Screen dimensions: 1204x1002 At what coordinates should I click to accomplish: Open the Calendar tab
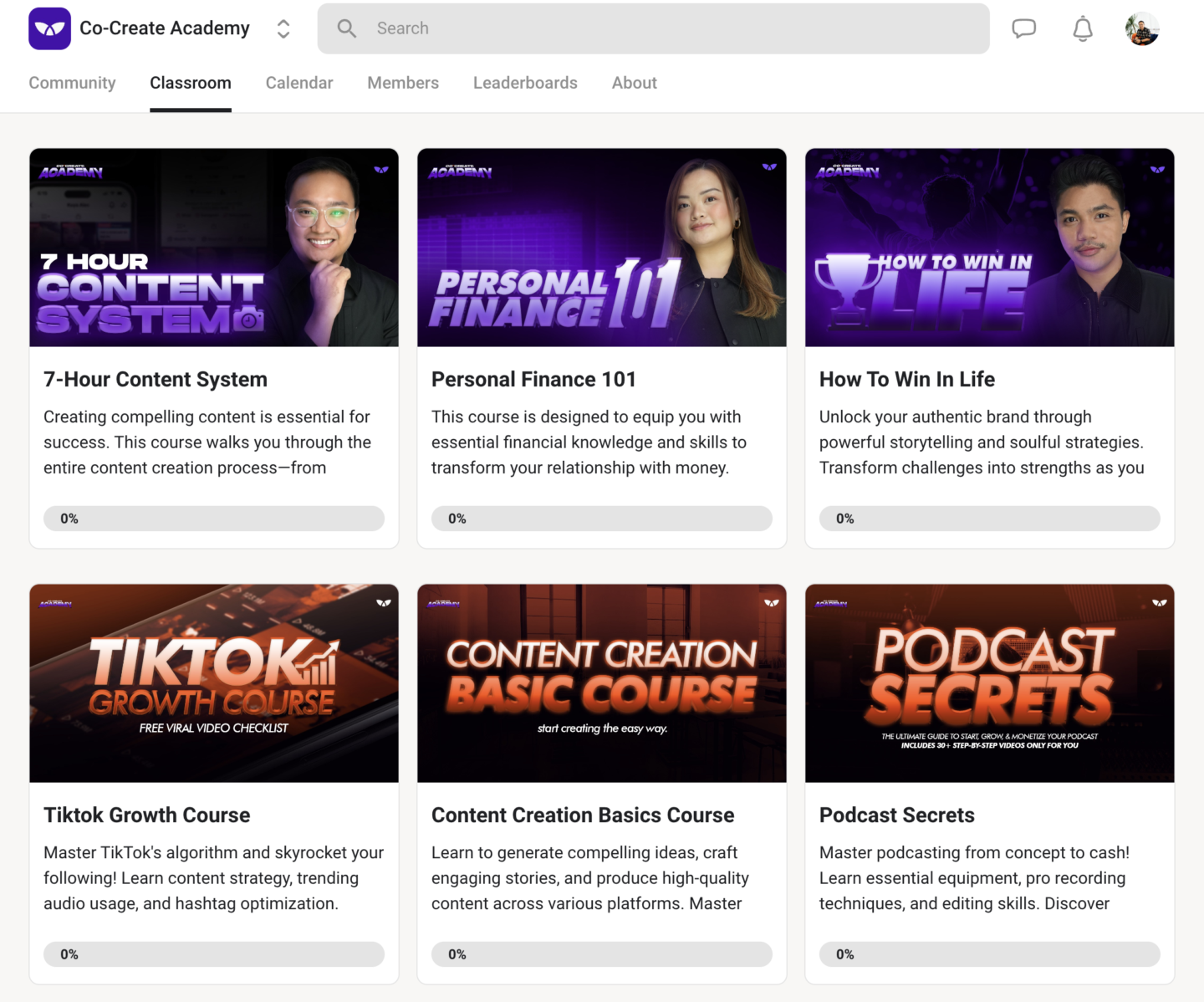tap(299, 83)
